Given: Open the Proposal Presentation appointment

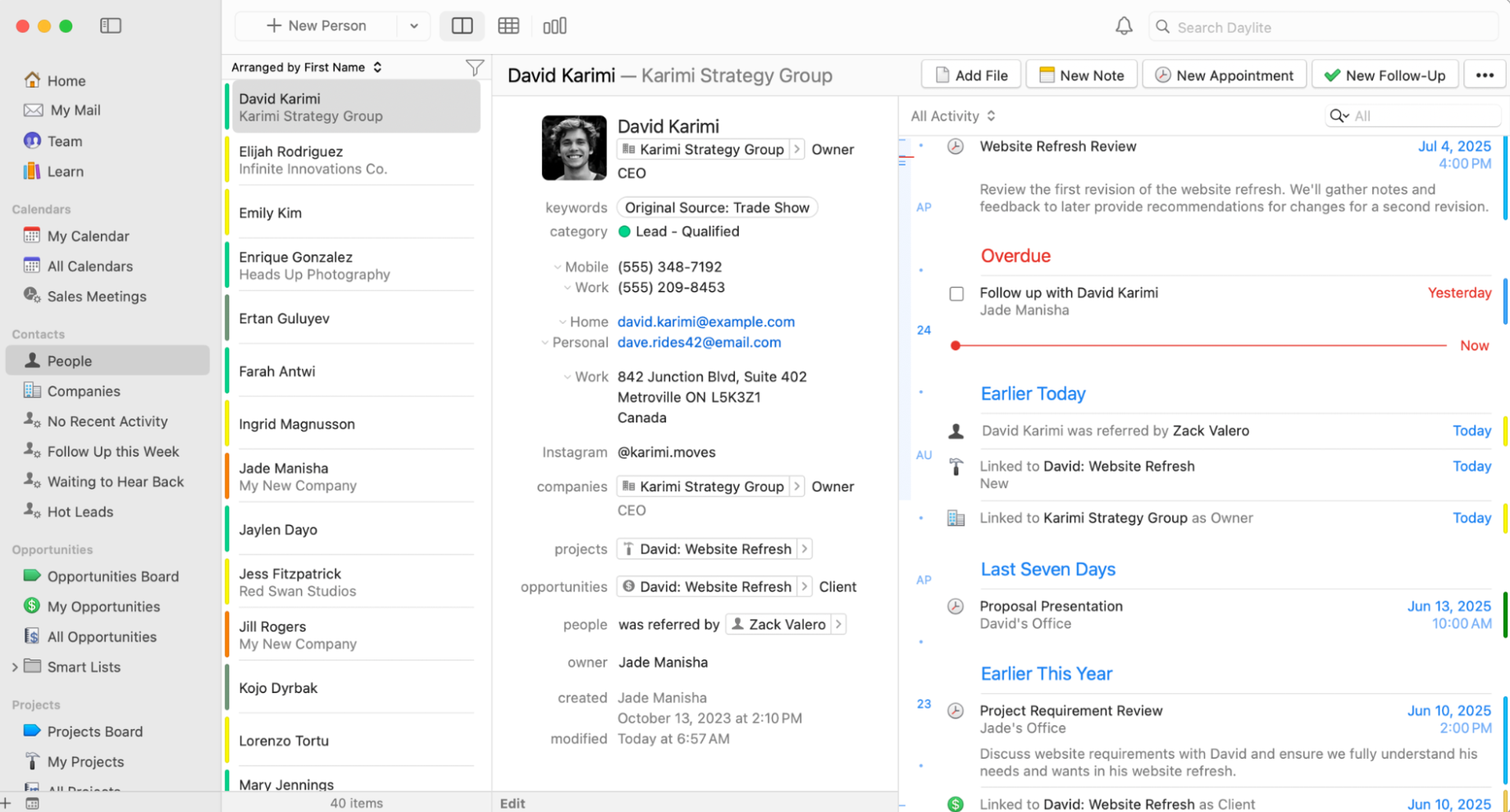Looking at the screenshot, I should tap(1052, 607).
